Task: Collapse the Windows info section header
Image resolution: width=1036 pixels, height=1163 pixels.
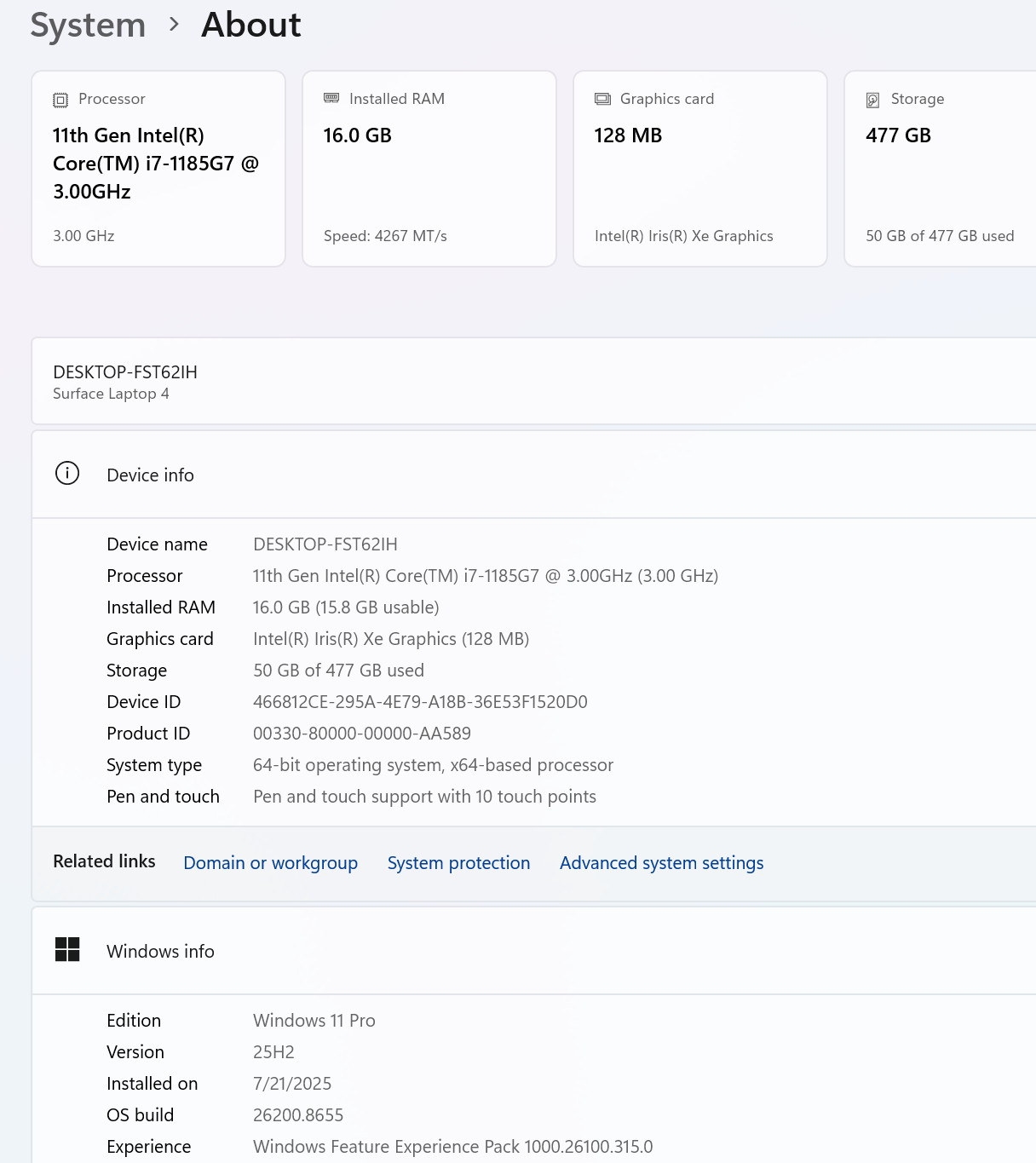Action: click(534, 951)
